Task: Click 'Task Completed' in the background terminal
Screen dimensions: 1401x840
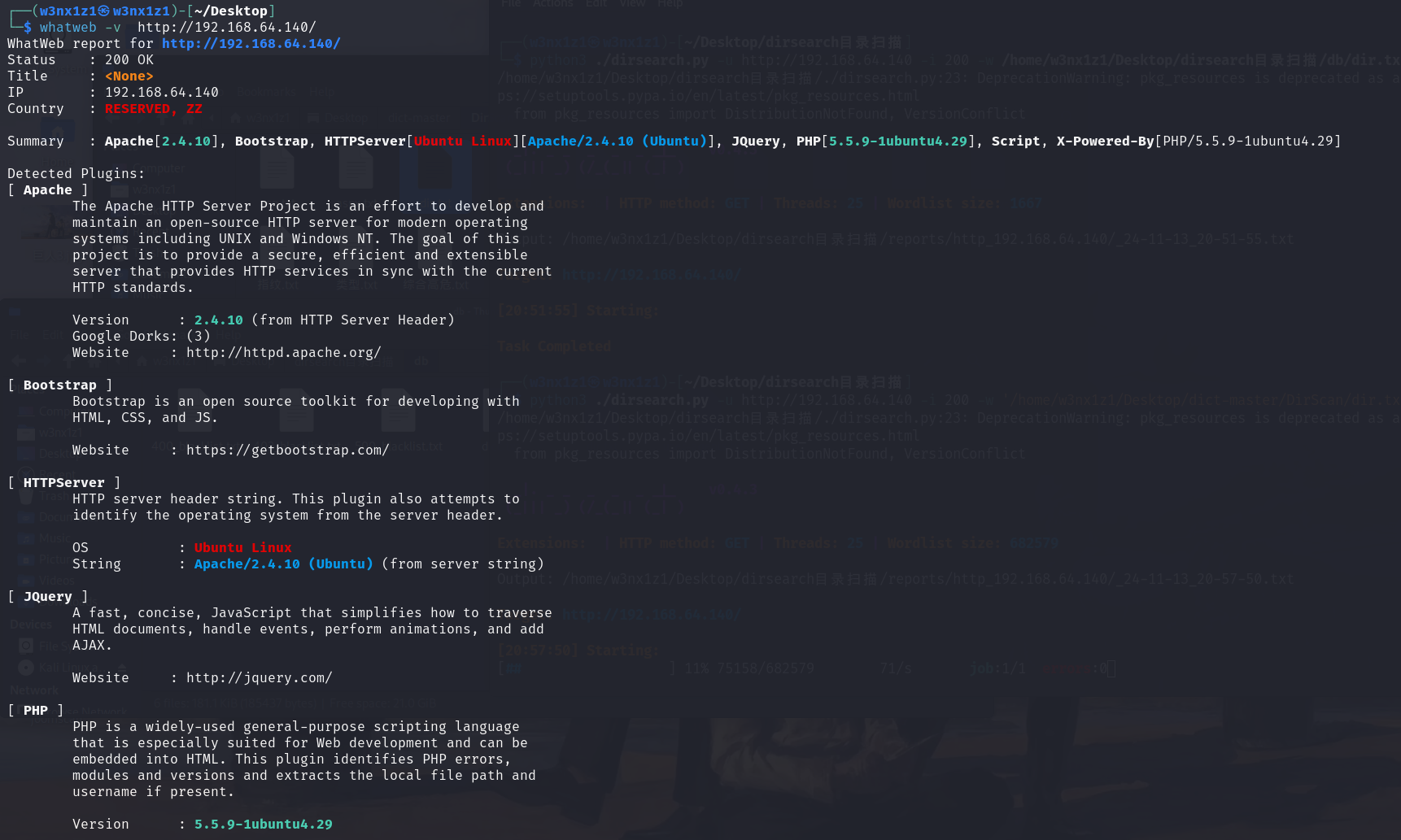Action: click(553, 346)
